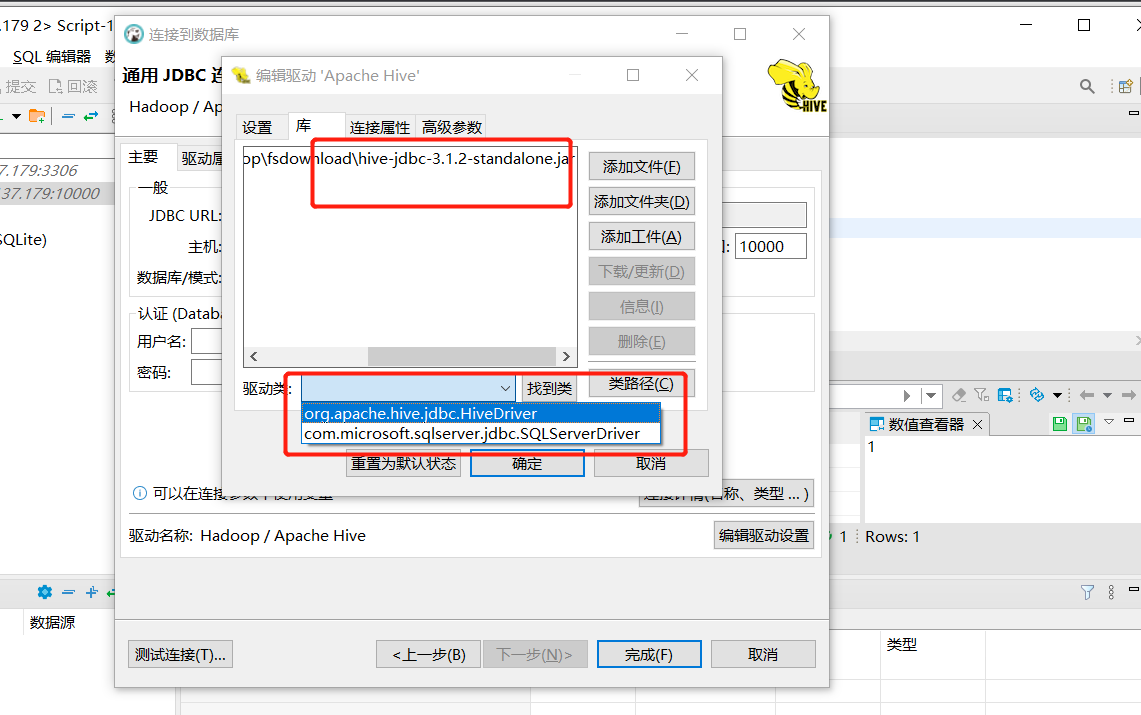Click 编辑驱动设置 button
This screenshot has height=715, width=1141.
(x=764, y=535)
